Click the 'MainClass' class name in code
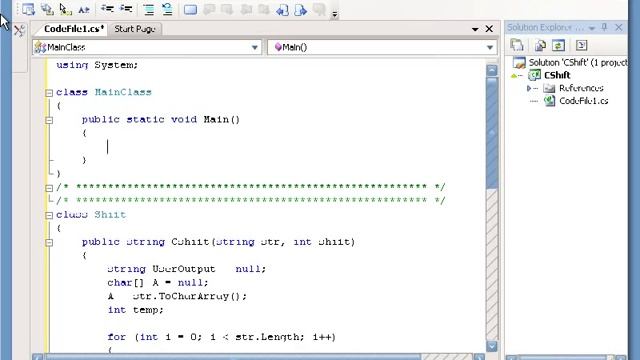Image resolution: width=640 pixels, height=360 pixels. click(123, 92)
